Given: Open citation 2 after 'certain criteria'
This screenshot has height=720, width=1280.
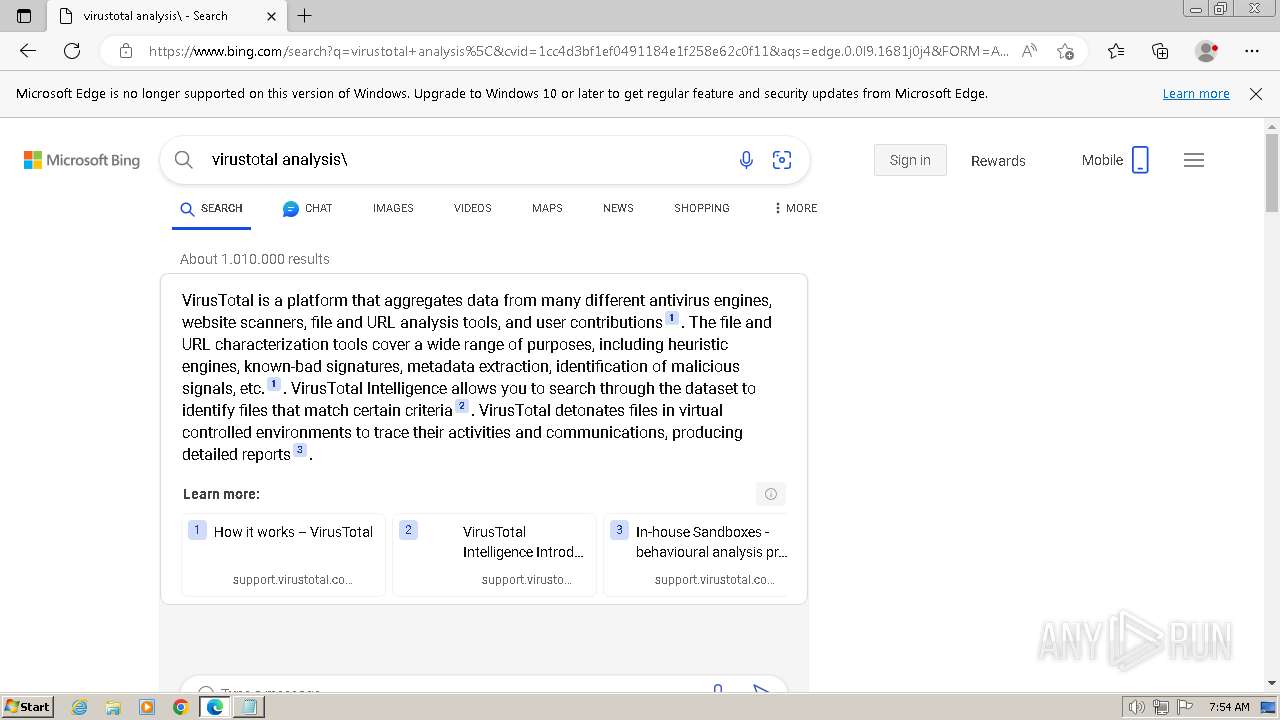Looking at the screenshot, I should click(462, 407).
